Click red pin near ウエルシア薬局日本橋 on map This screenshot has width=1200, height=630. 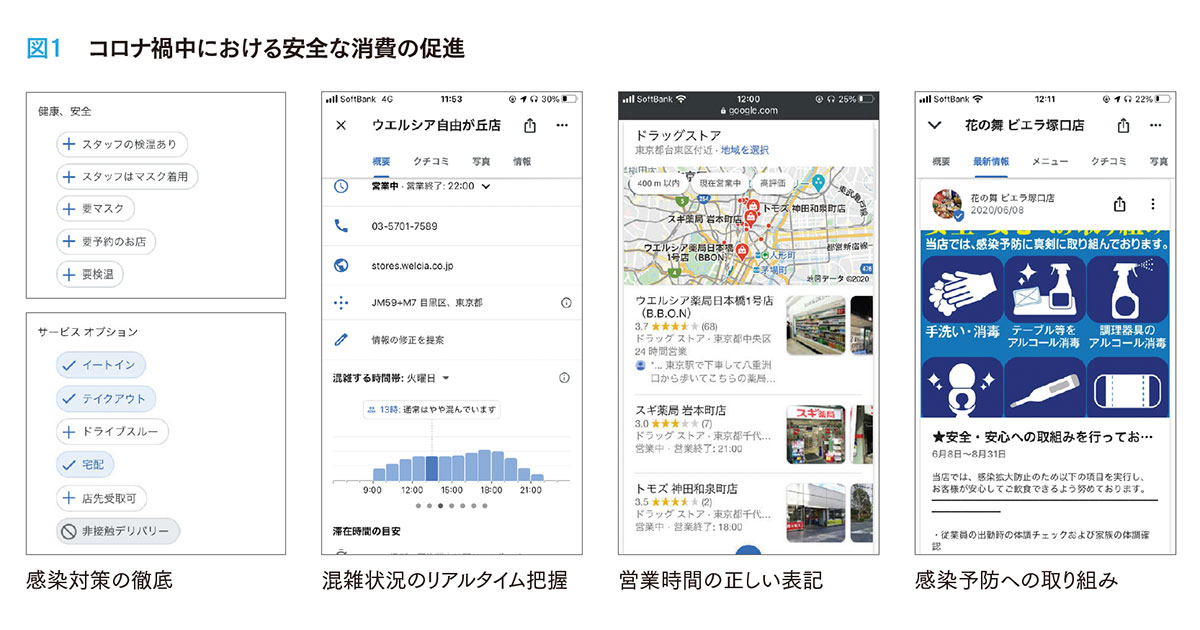[742, 251]
